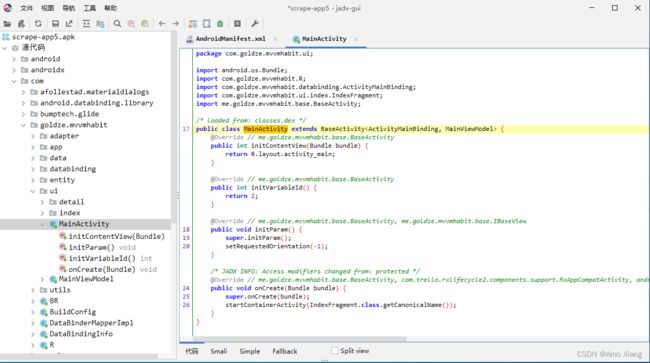Enable the Split view checkbox
The height and width of the screenshot is (363, 650).
335,351
